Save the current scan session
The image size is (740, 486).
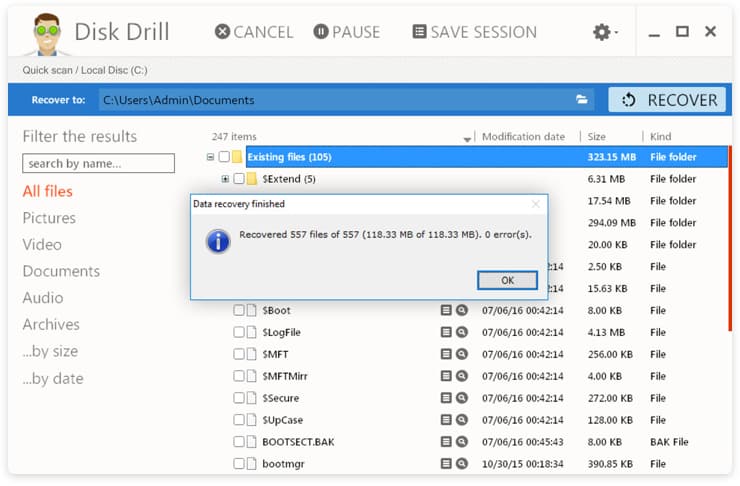(475, 32)
